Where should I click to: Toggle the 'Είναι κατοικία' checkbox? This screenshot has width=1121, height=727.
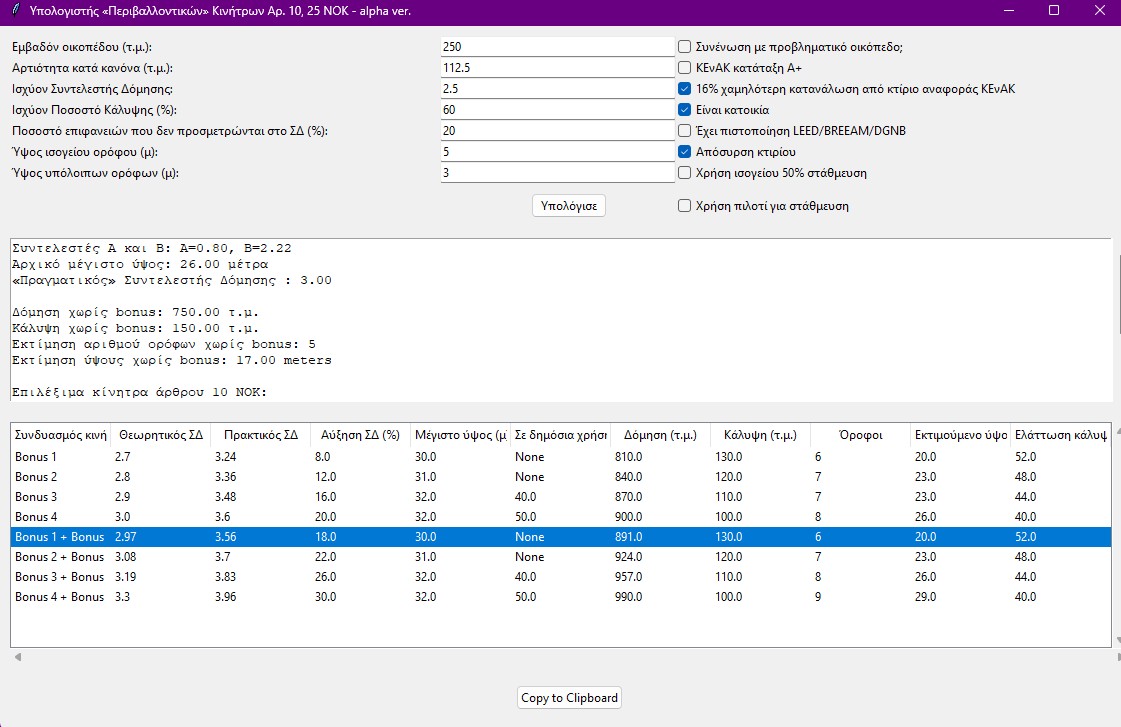(x=684, y=110)
